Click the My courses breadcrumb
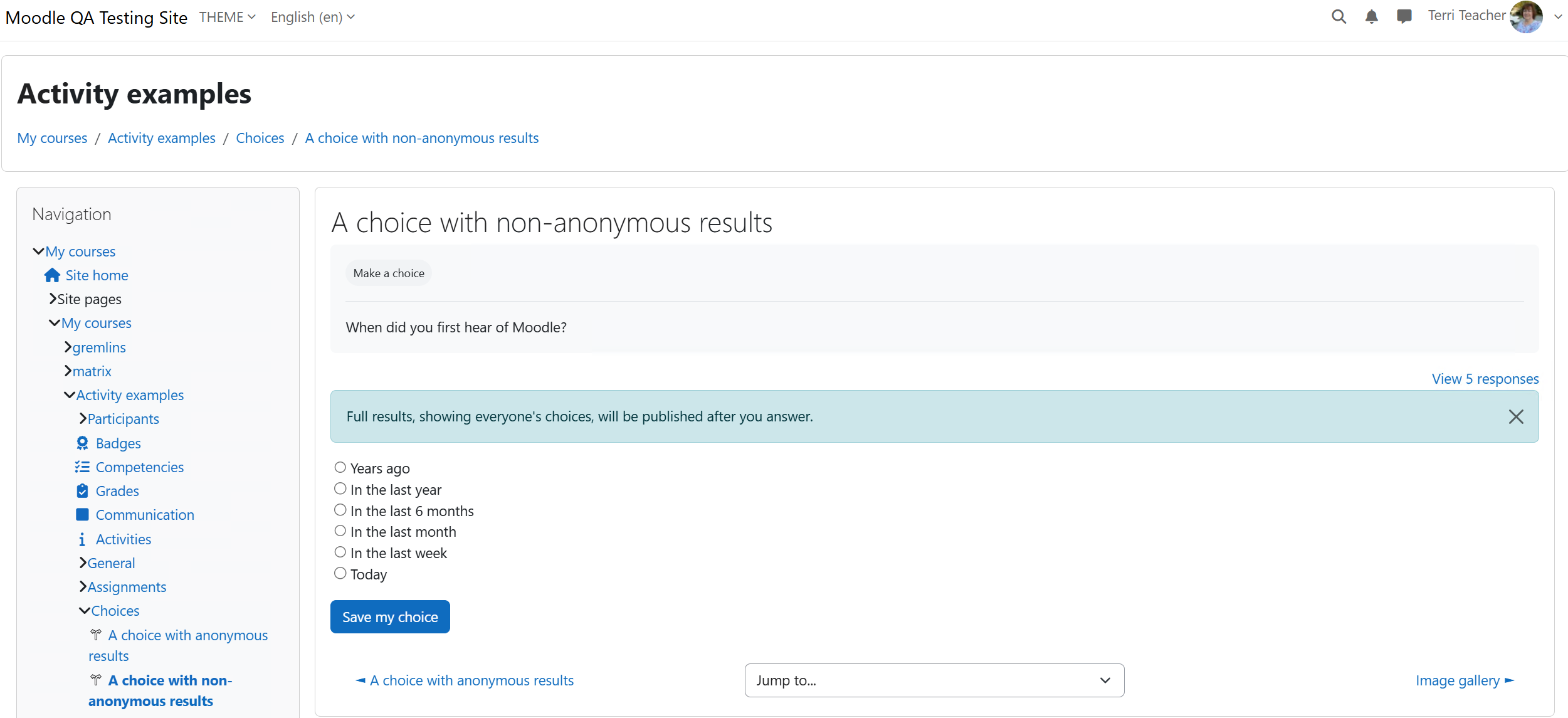The image size is (1568, 718). click(52, 138)
